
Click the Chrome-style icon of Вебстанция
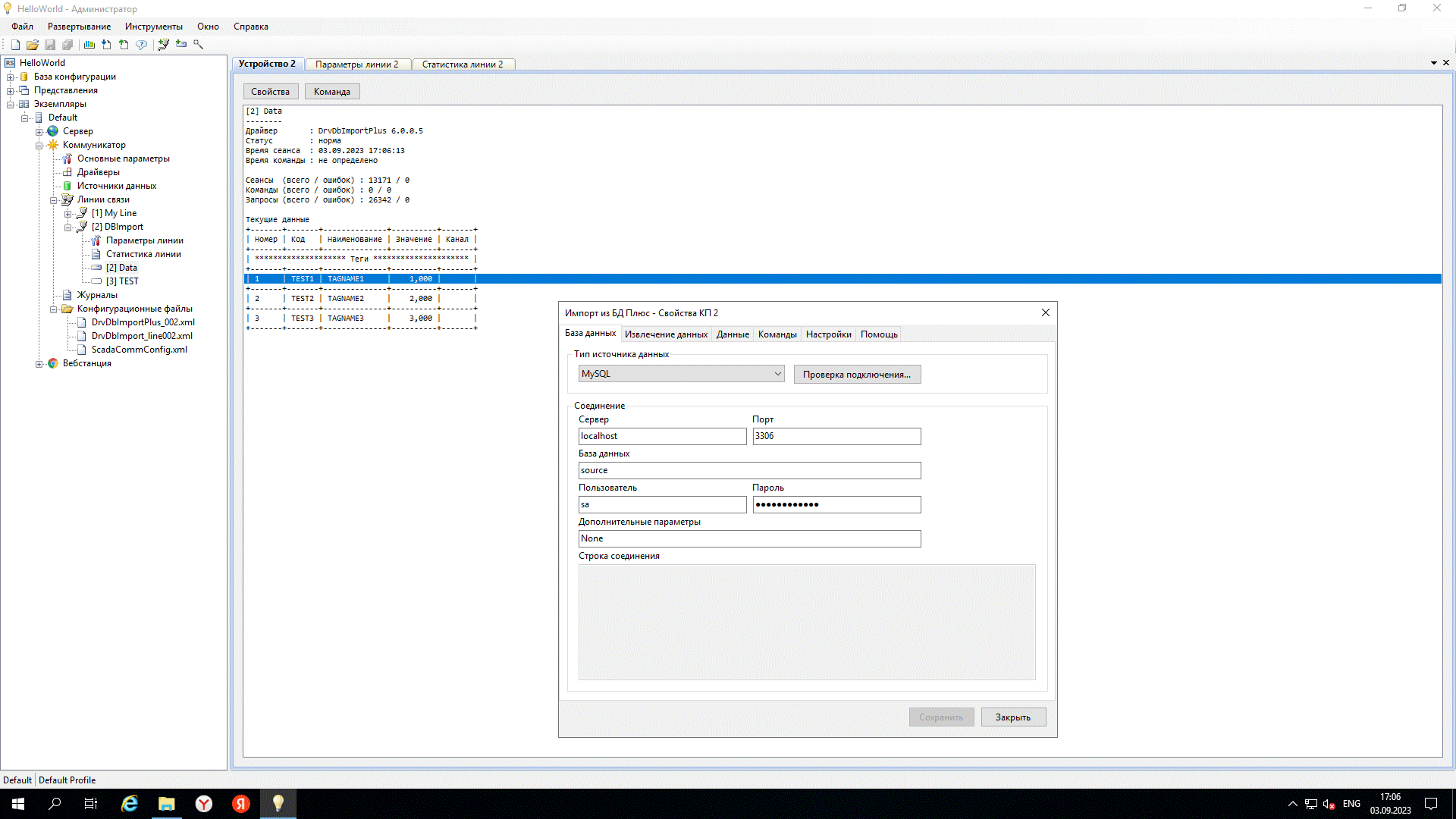click(53, 363)
